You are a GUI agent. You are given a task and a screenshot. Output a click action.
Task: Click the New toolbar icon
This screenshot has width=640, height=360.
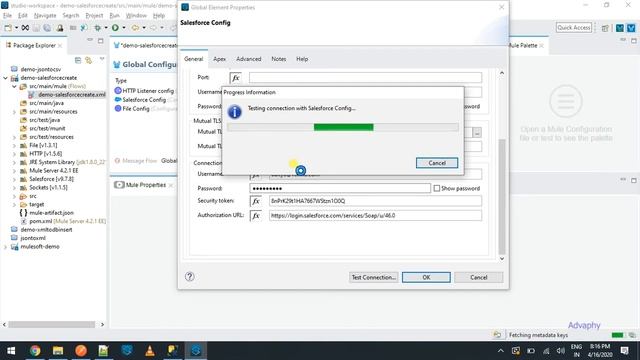click(8, 28)
